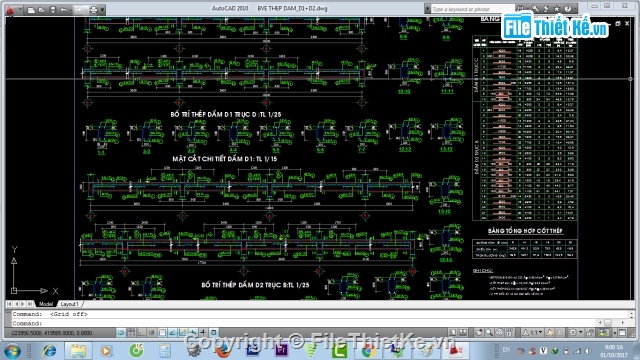Click the Open file icon

point(42,10)
